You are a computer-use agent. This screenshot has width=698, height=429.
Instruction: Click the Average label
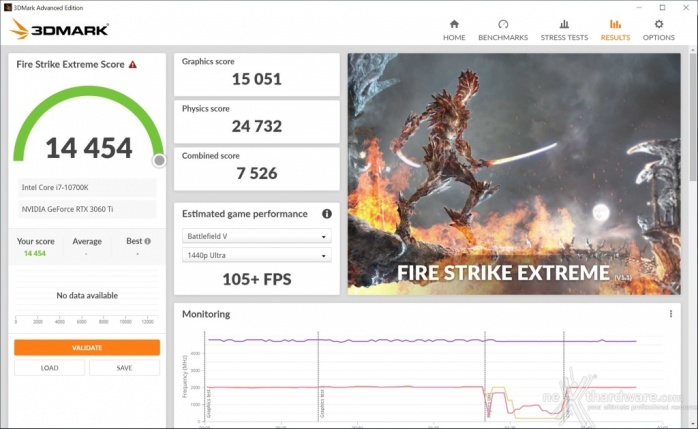pos(87,241)
